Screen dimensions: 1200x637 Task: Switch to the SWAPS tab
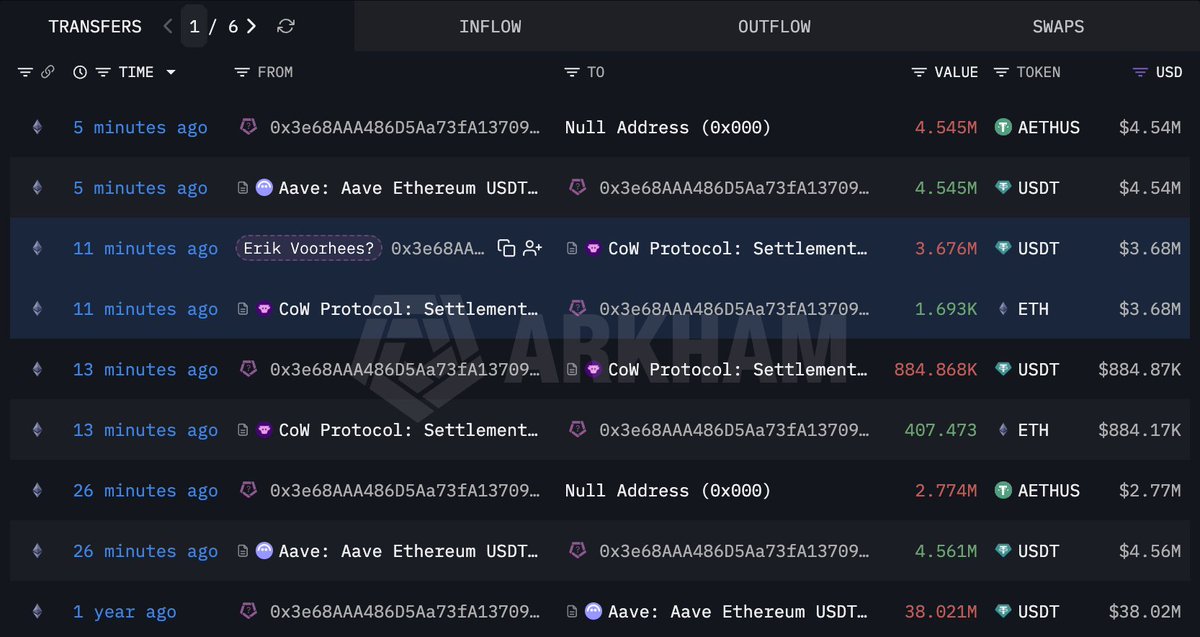pyautogui.click(x=1058, y=27)
